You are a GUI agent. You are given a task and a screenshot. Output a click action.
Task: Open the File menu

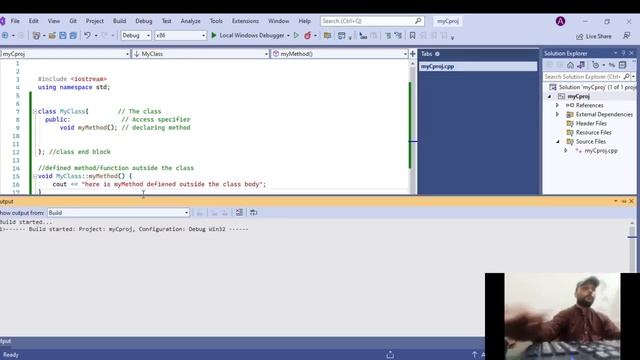tap(15, 21)
